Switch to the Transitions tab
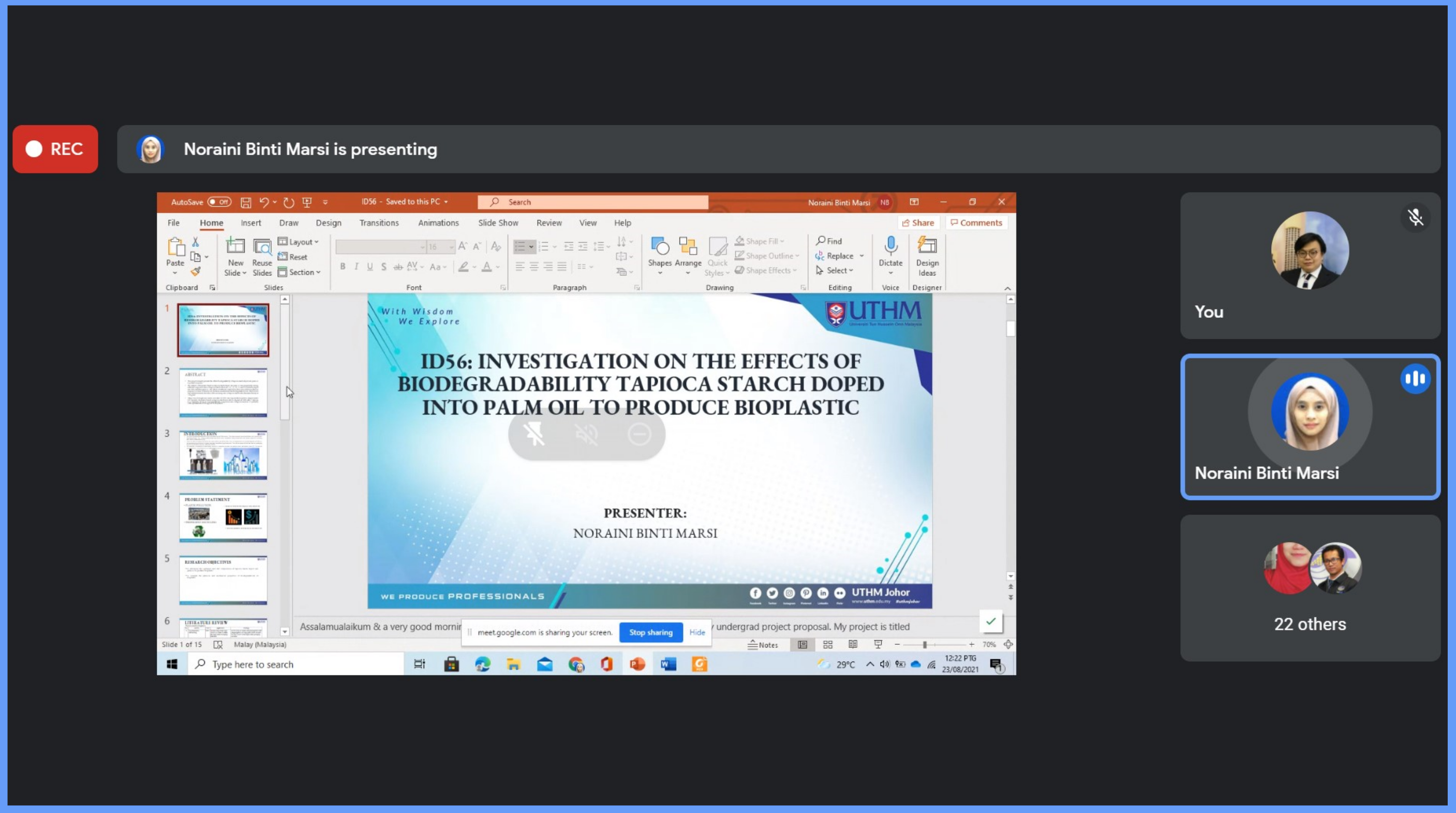The height and width of the screenshot is (813, 1456). (x=379, y=223)
